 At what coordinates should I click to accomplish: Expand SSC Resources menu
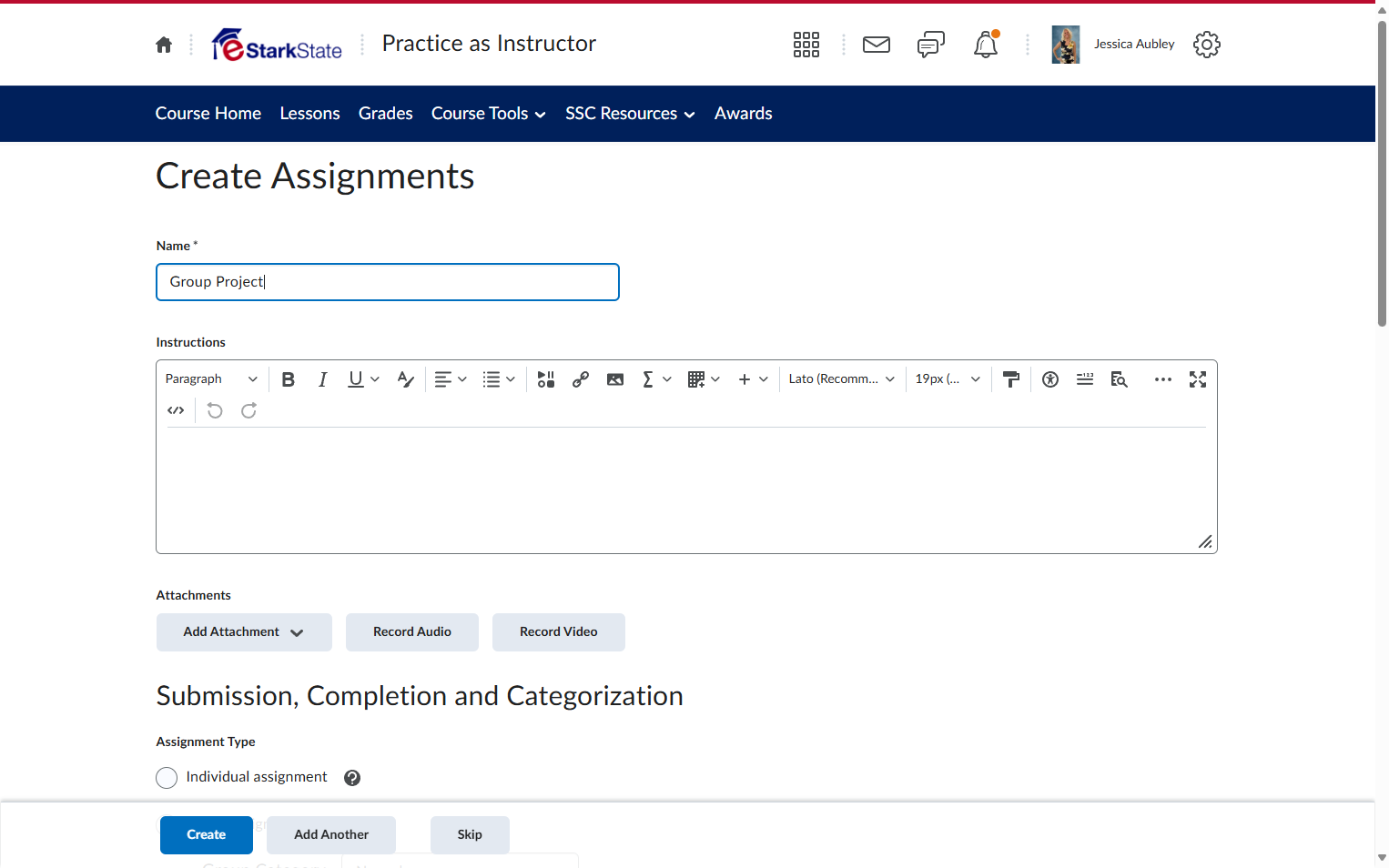(x=630, y=114)
